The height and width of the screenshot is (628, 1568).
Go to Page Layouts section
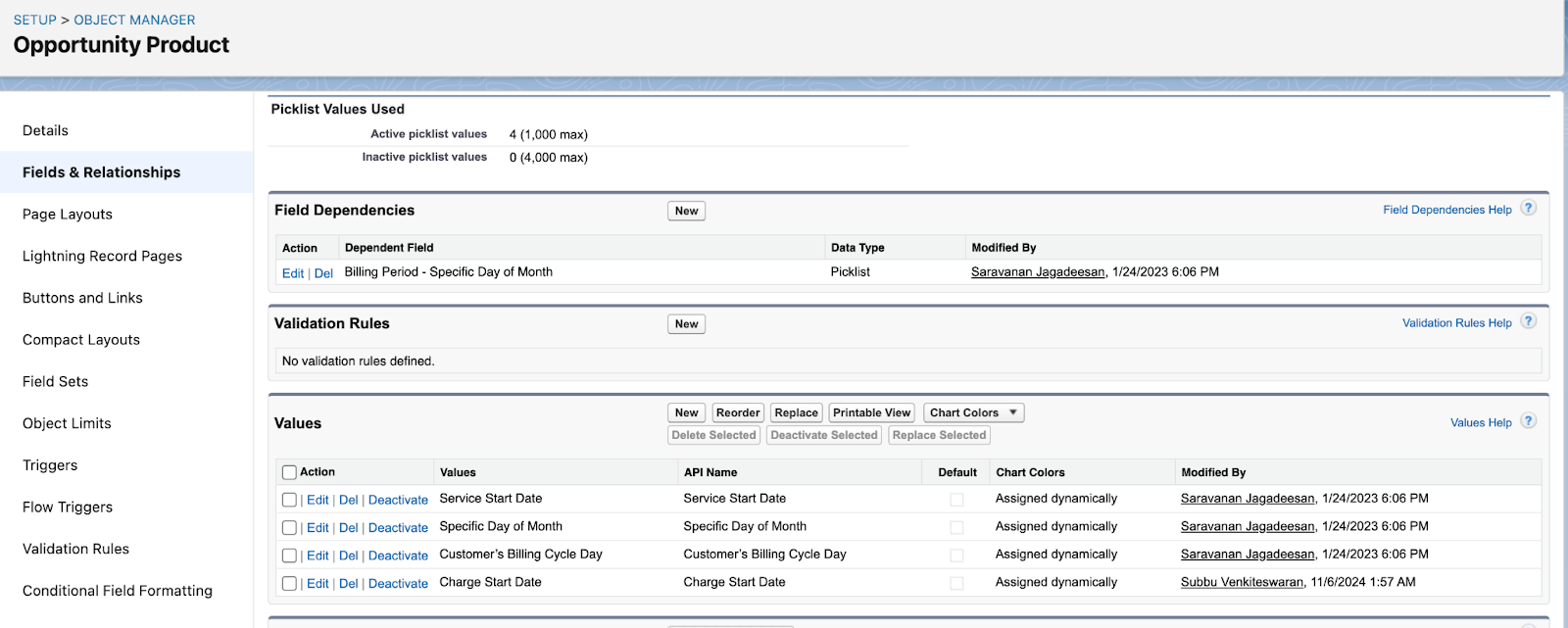pyautogui.click(x=68, y=215)
